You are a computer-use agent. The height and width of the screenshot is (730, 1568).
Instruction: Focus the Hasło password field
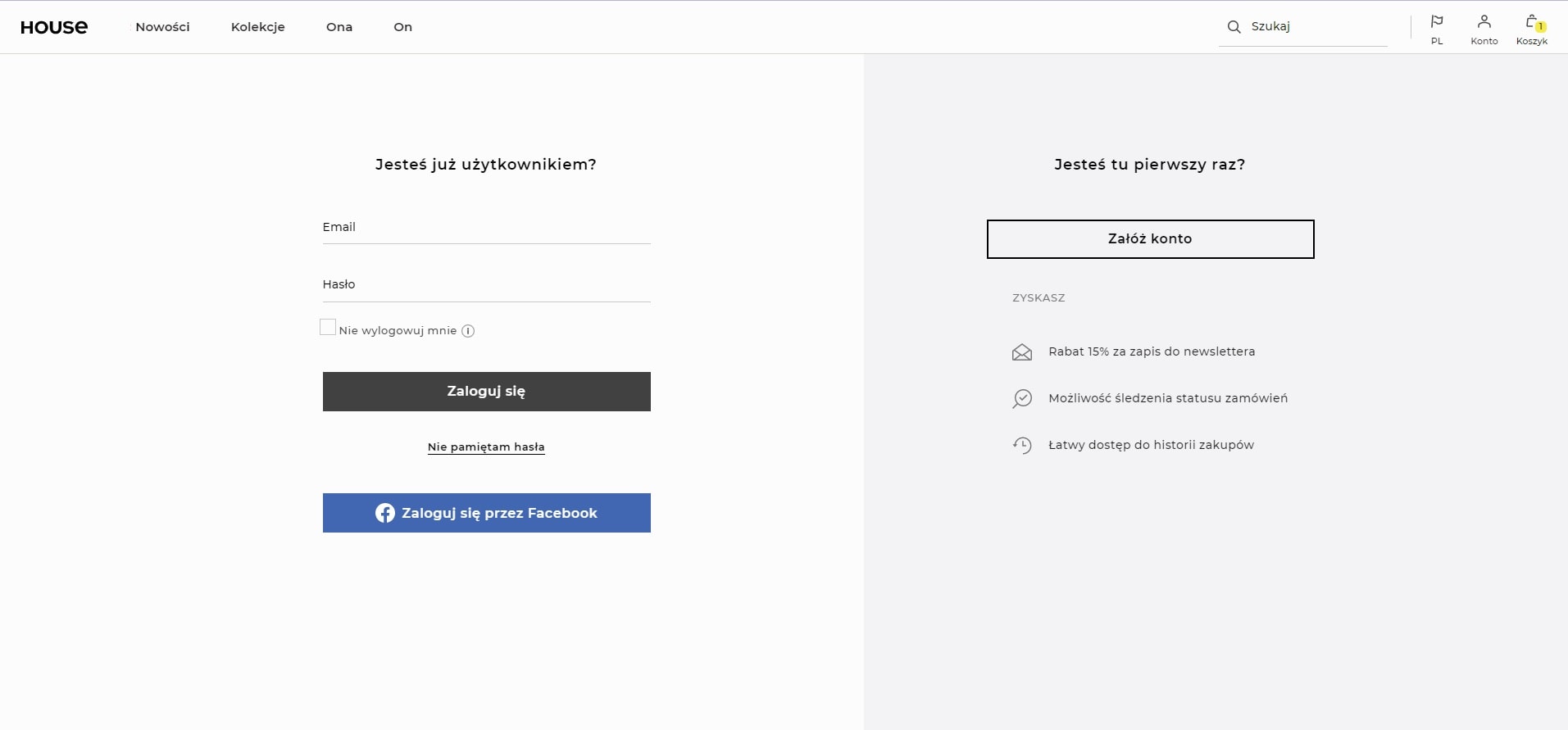point(487,285)
